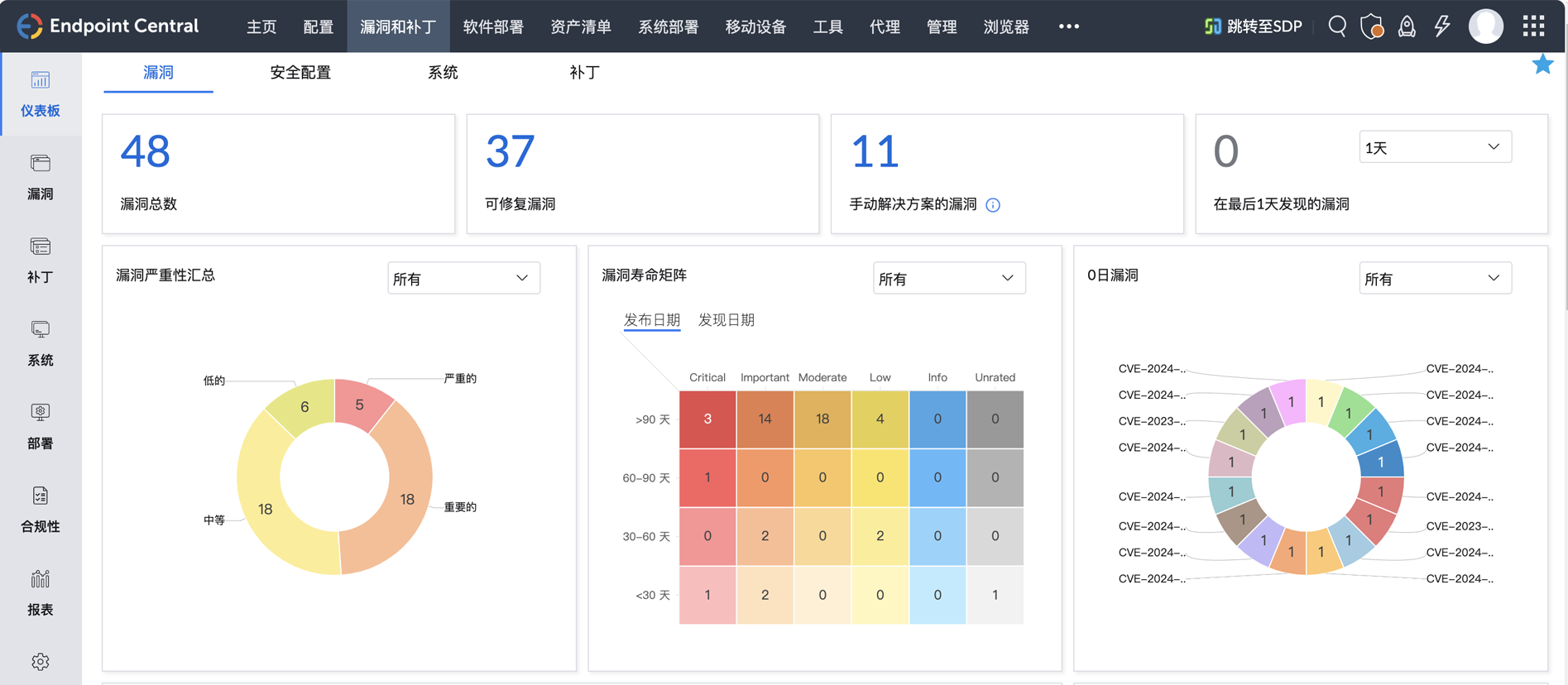Click the rocket icon in top bar
The image size is (1568, 685).
[1407, 26]
